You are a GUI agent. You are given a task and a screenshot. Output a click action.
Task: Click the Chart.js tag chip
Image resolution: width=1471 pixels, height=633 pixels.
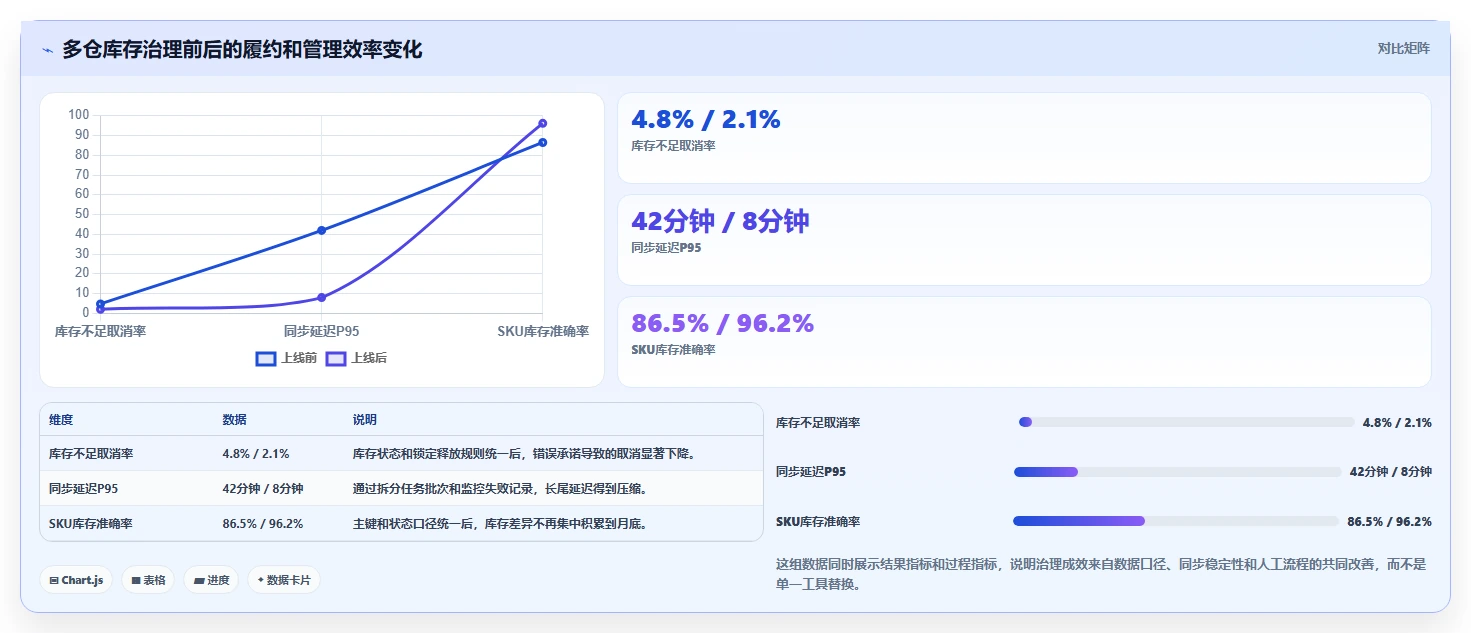[x=76, y=580]
